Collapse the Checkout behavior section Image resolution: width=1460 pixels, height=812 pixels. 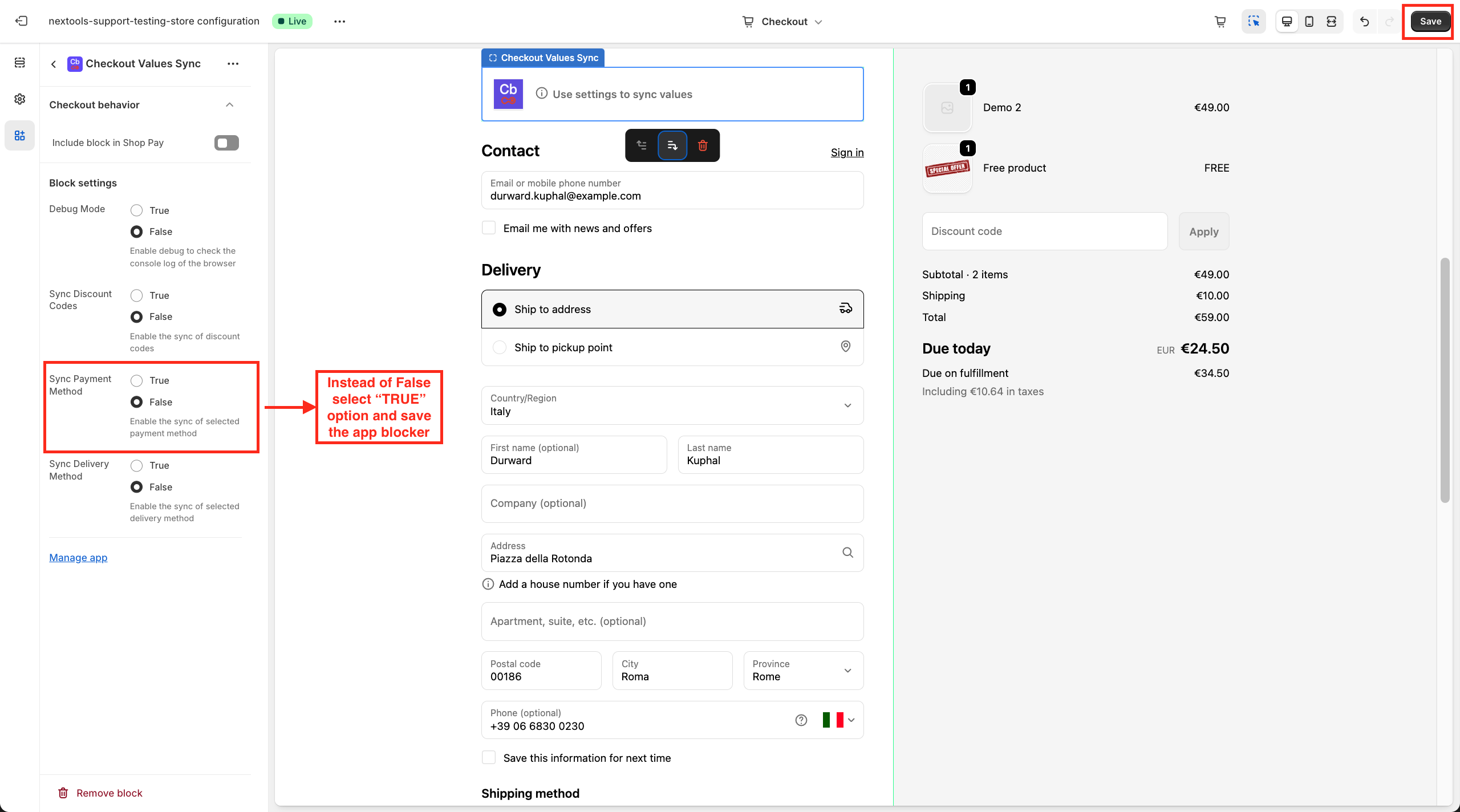229,105
